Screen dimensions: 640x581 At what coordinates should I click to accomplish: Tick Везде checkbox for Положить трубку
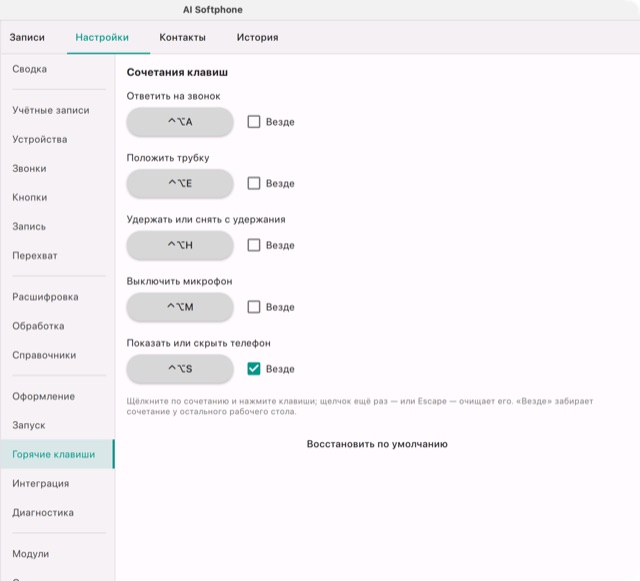pos(253,183)
